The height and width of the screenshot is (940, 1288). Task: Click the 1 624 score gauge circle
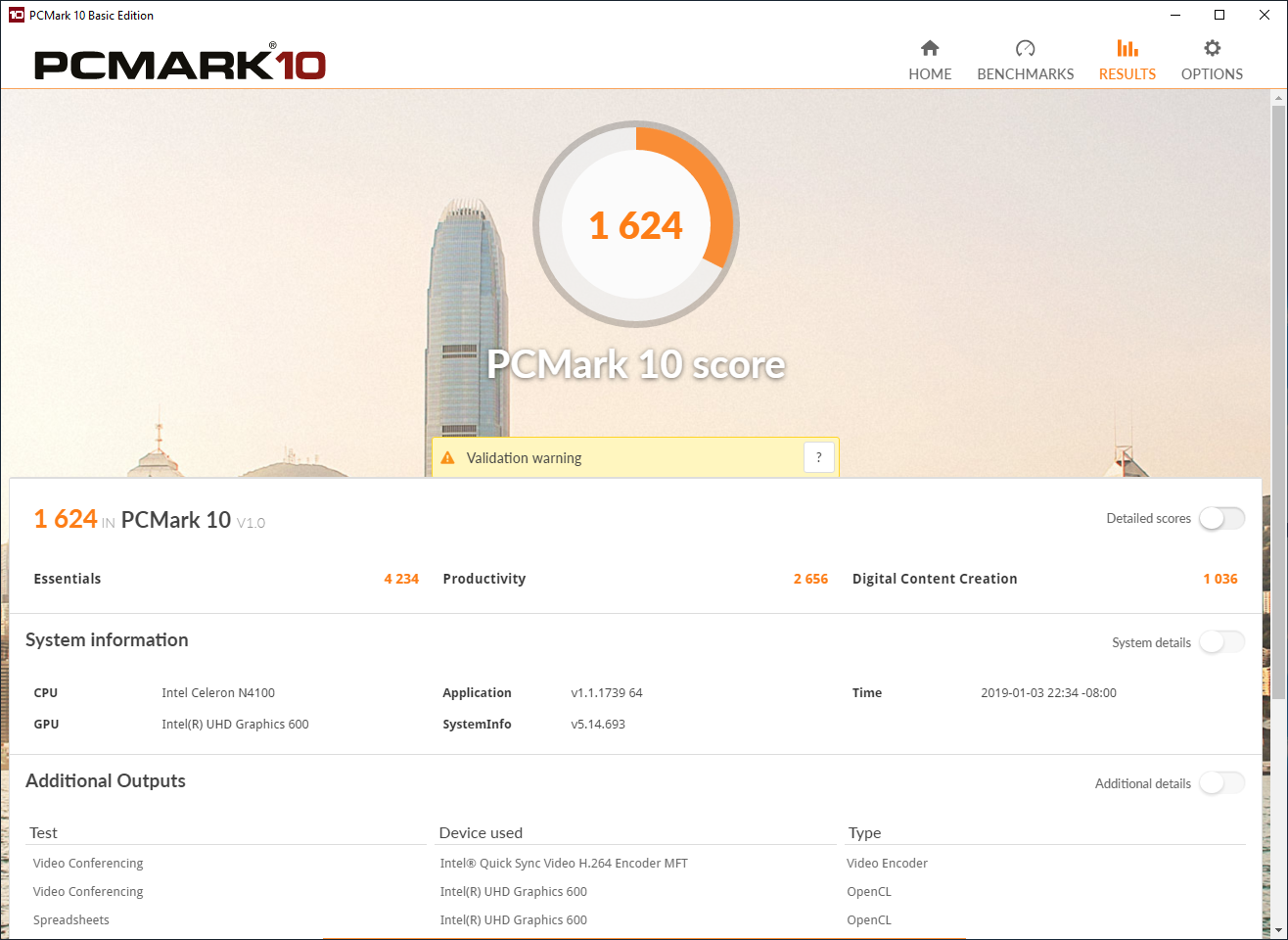[636, 224]
